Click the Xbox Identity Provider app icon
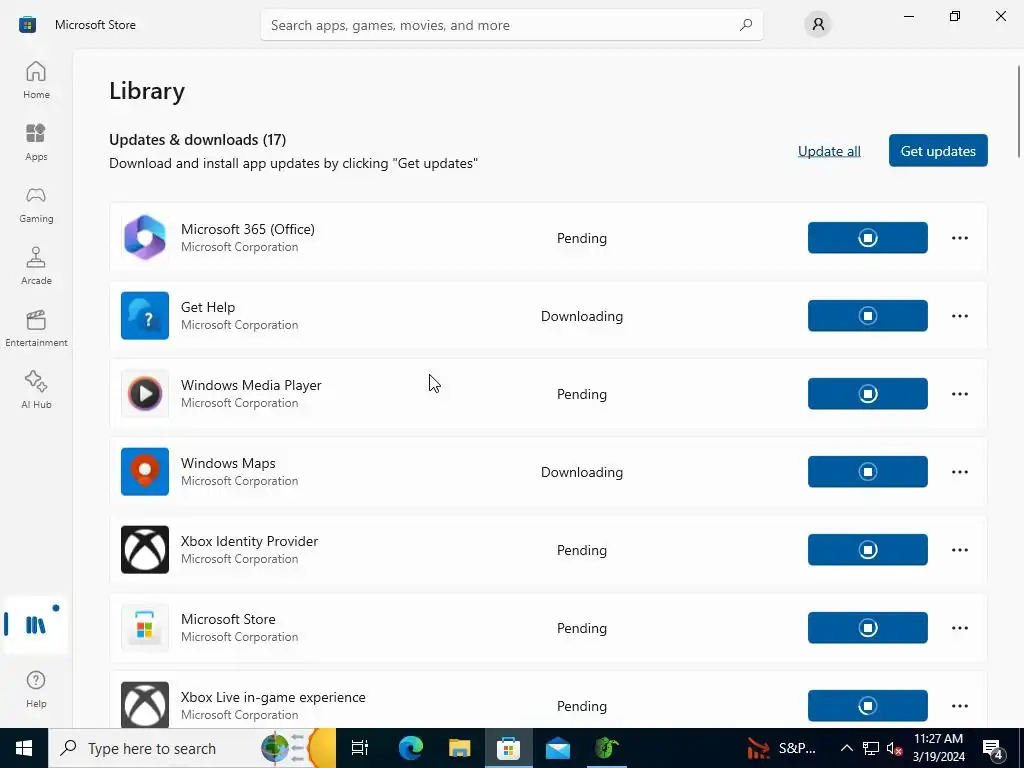This screenshot has height=768, width=1024. coord(145,550)
